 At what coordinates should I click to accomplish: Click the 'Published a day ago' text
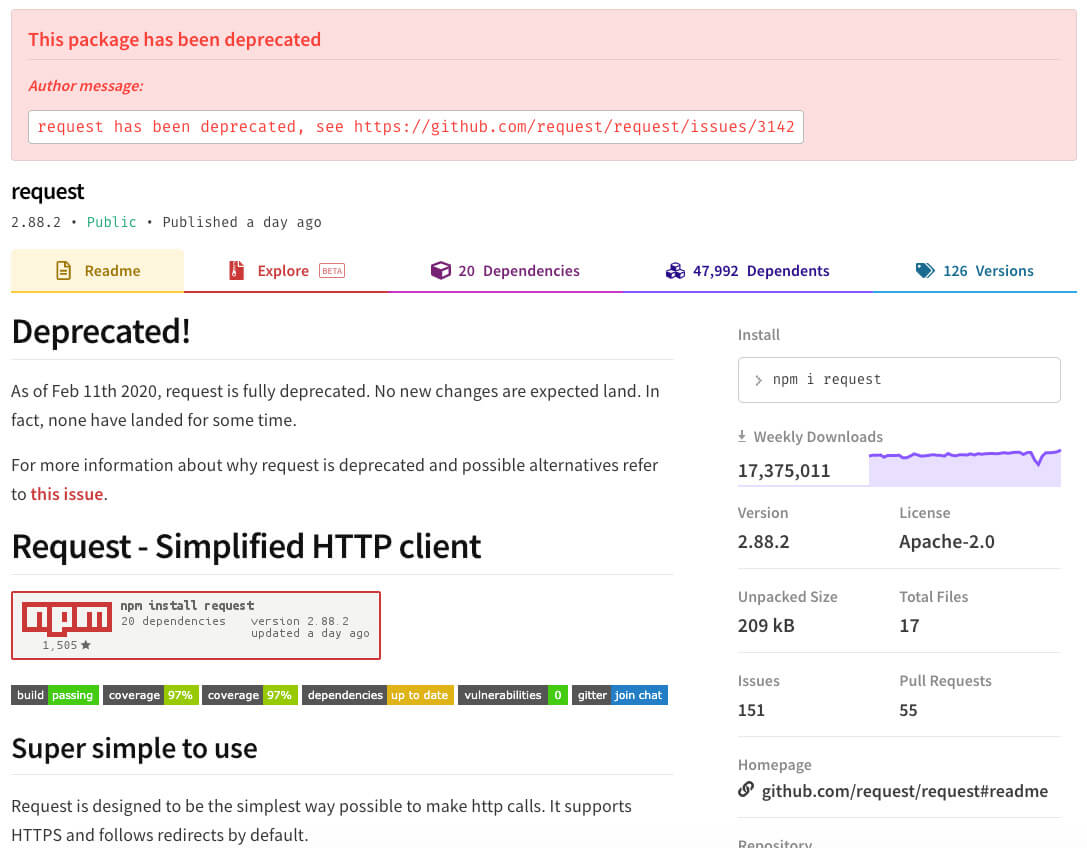(x=242, y=222)
